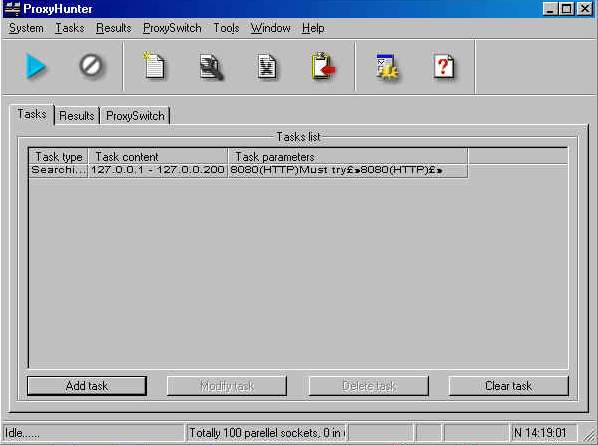Viewport: 598px width, 445px height.
Task: Open the Window menu
Action: point(270,28)
